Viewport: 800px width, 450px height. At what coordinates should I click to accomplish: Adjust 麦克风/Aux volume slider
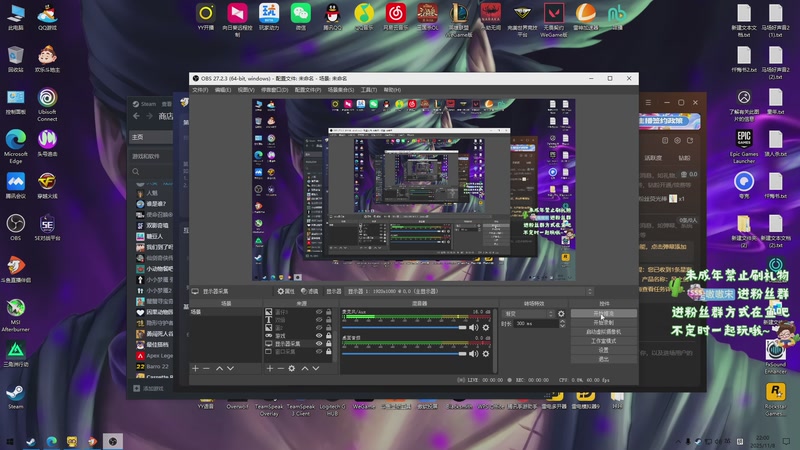(404, 328)
